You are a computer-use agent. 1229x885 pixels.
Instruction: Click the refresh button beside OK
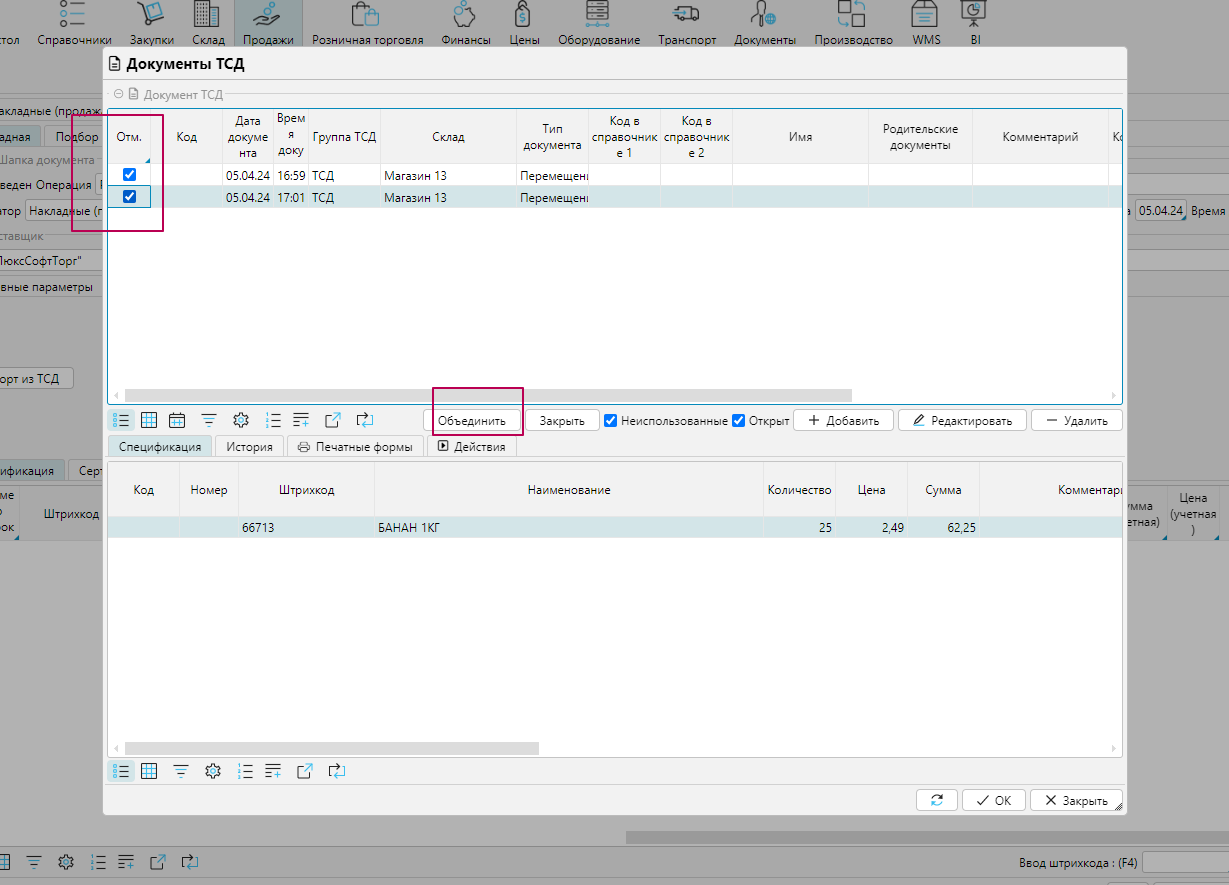pos(937,800)
